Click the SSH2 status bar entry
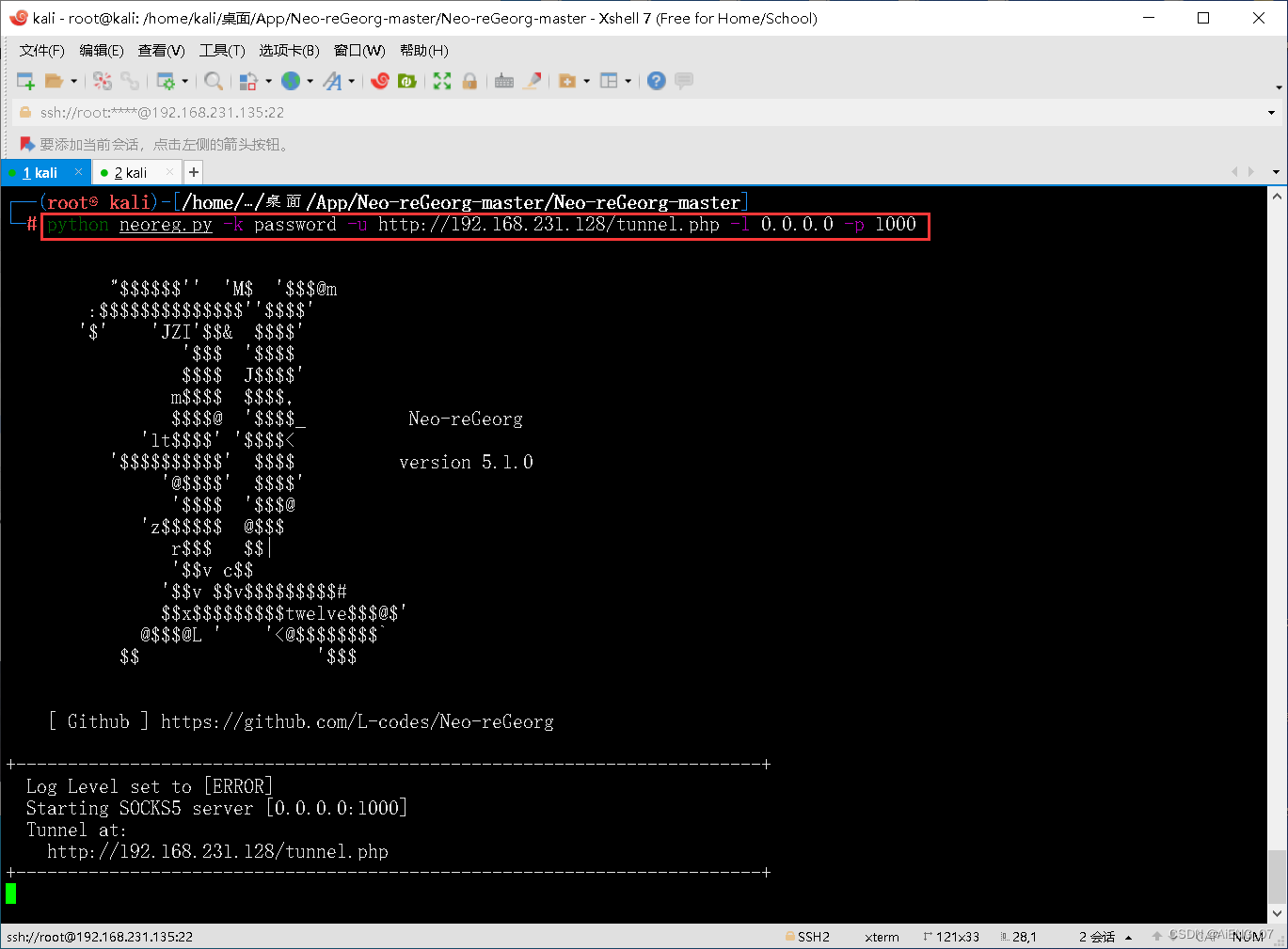The height and width of the screenshot is (949, 1288). [807, 937]
